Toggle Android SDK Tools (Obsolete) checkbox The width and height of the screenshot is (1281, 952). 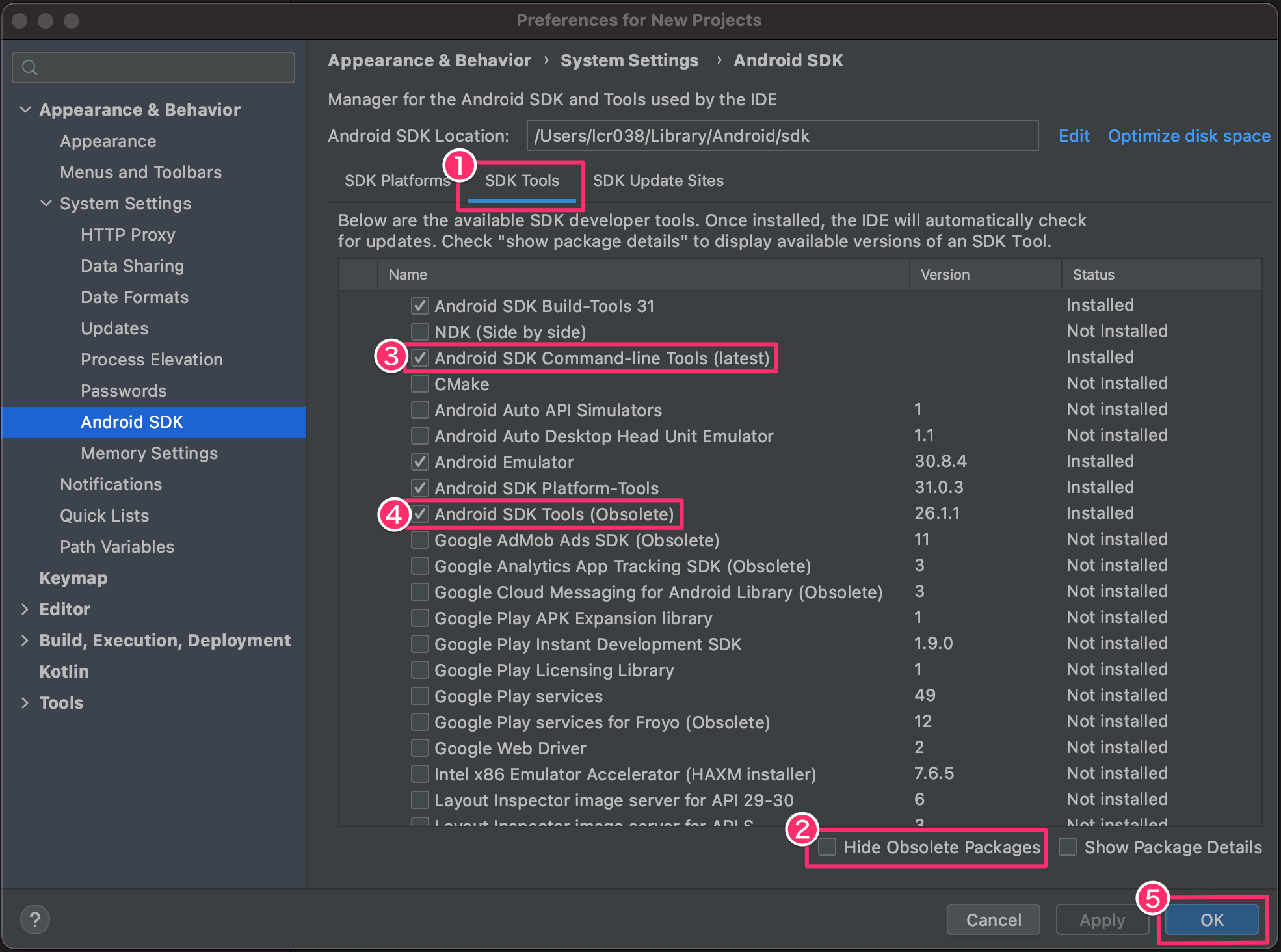point(420,514)
